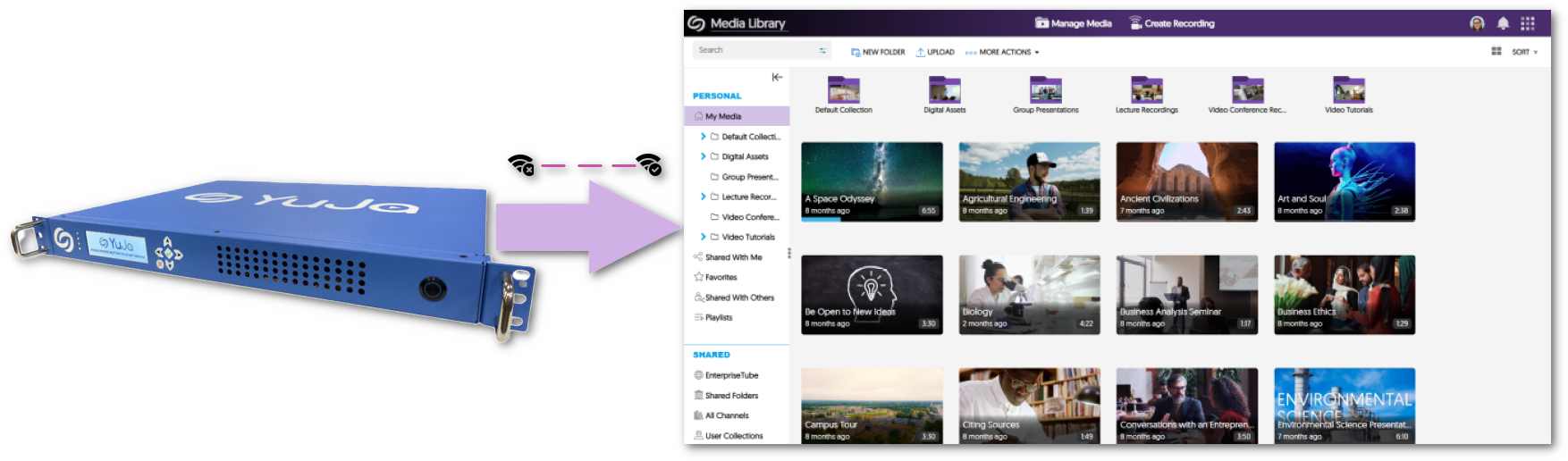Open the Digital Assets folder icon
The image size is (1568, 461).
944,90
